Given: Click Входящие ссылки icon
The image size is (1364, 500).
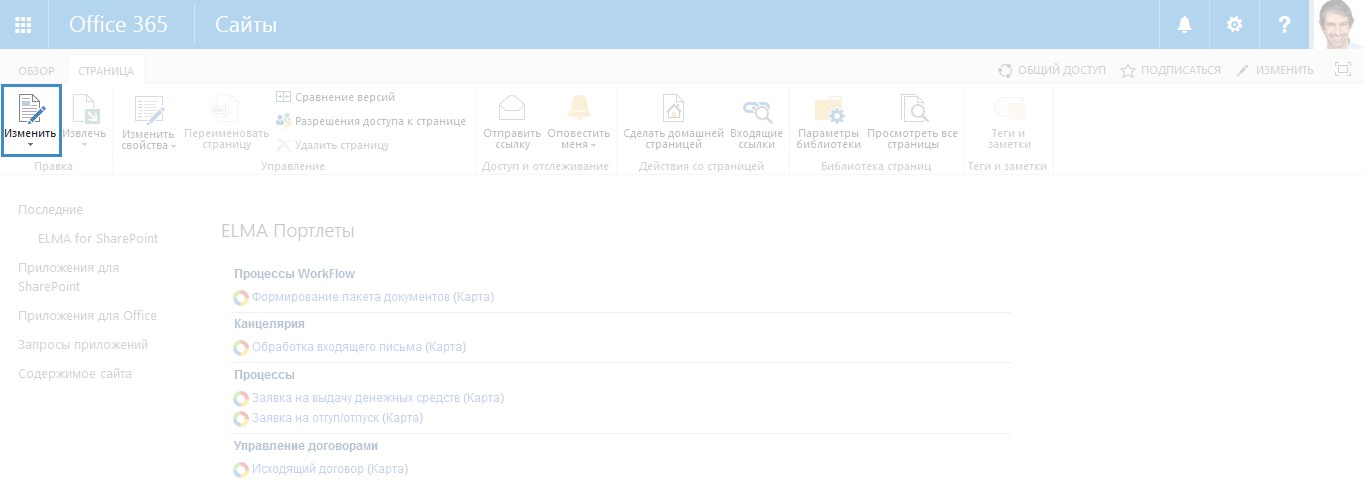Looking at the screenshot, I should (757, 110).
